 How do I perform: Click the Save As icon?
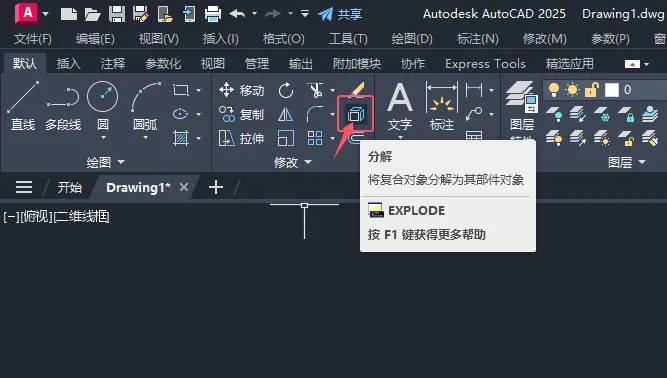(140, 14)
